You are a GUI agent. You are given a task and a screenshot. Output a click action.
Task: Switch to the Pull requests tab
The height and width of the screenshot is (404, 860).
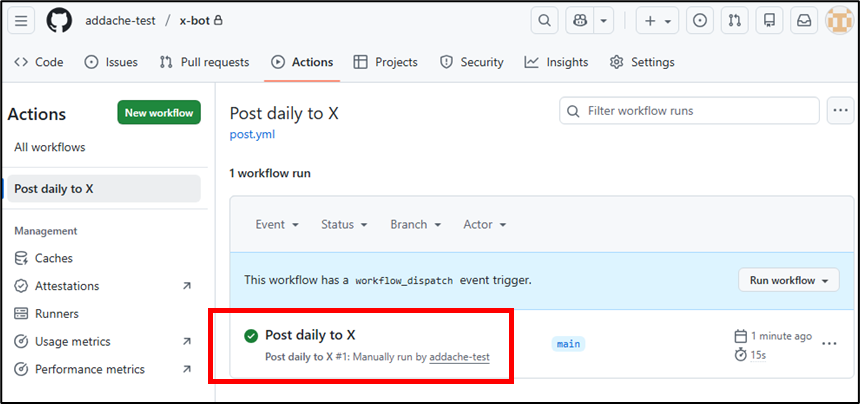click(x=204, y=62)
